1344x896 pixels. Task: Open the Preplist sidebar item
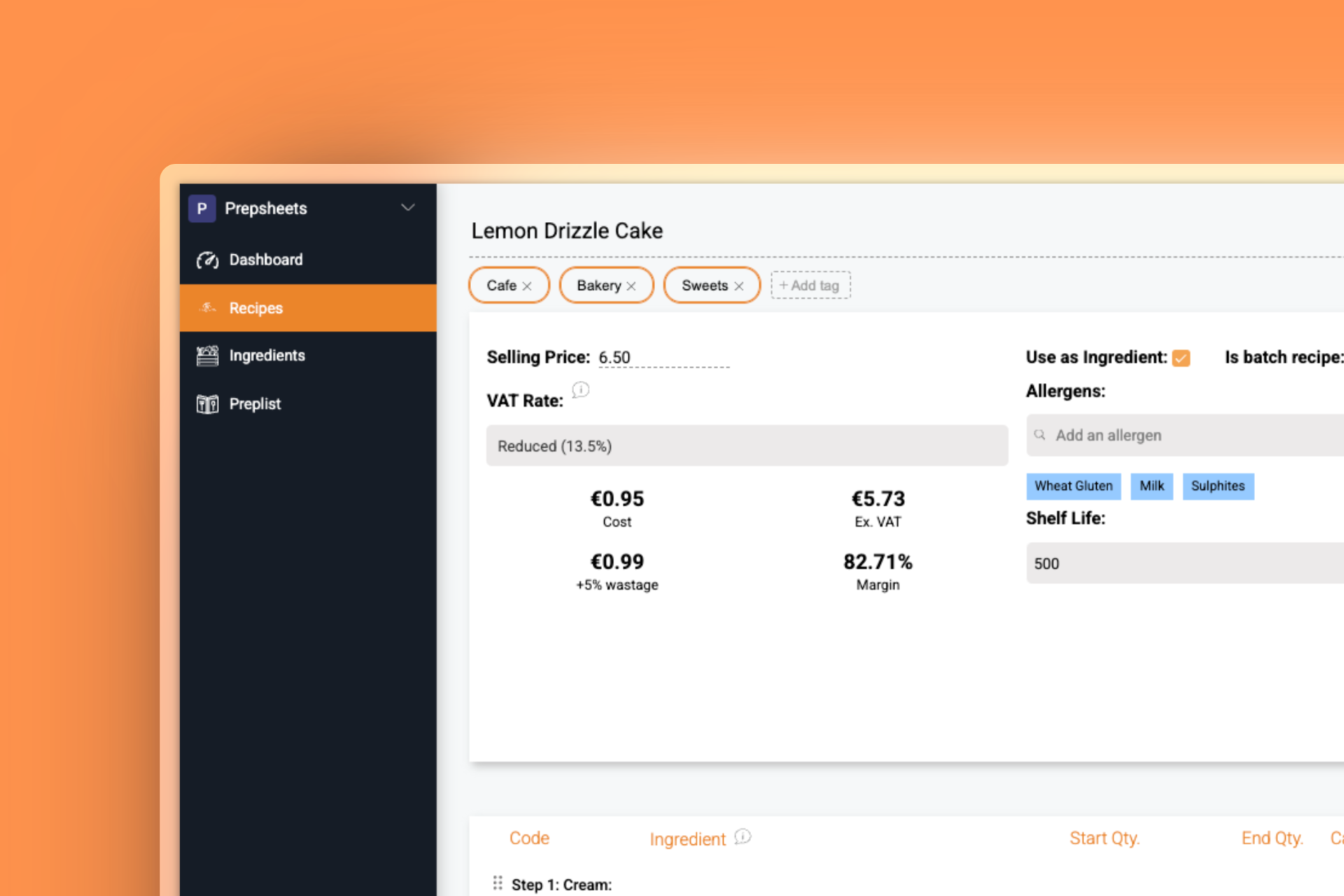coord(308,404)
